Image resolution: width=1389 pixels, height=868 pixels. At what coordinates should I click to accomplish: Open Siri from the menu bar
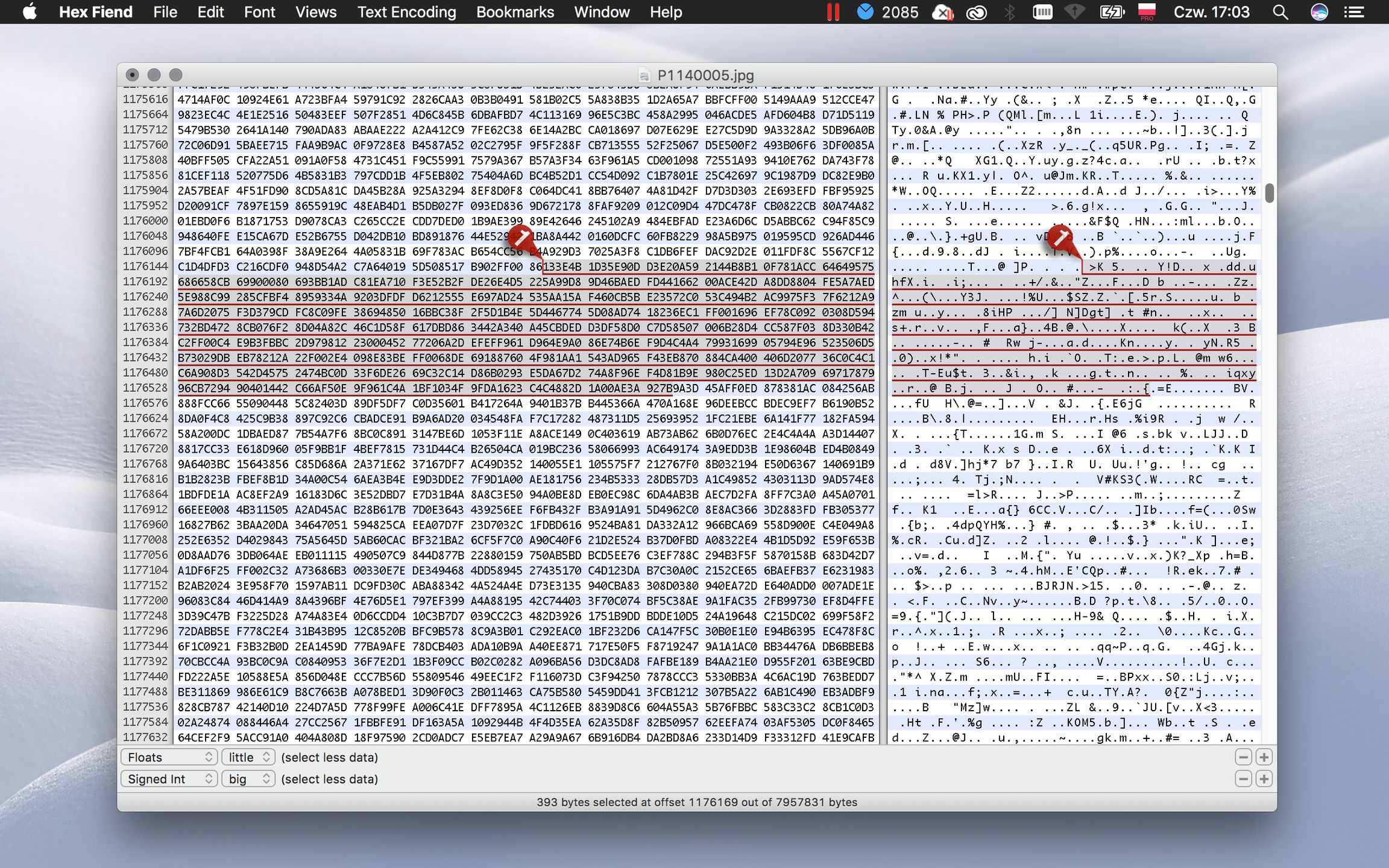tap(1319, 12)
